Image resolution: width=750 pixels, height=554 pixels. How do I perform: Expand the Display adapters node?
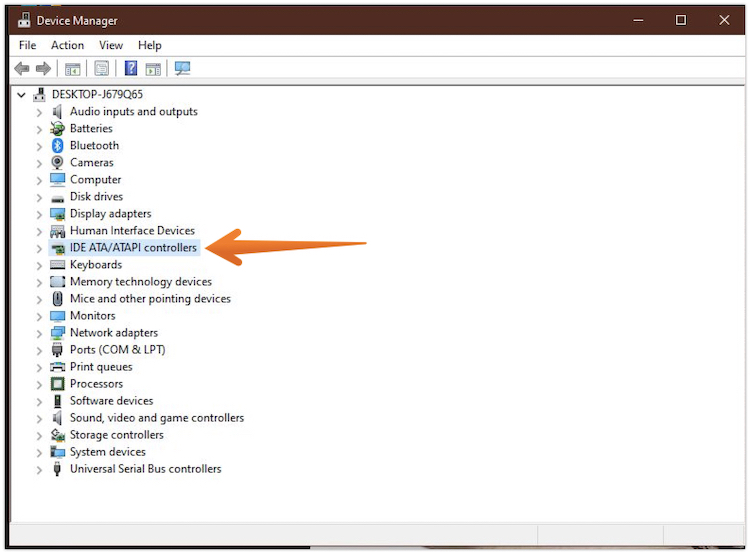[x=39, y=214]
